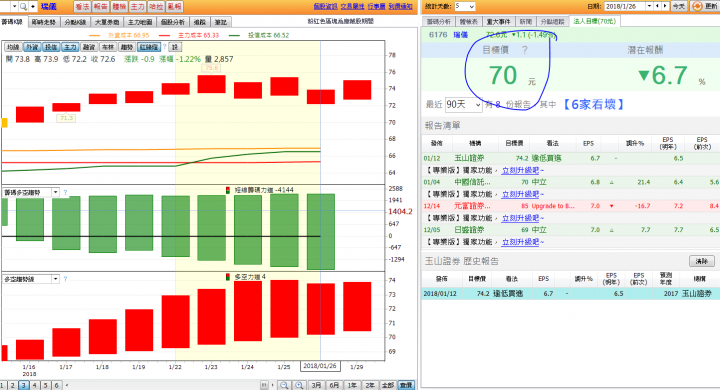Open the 90天 period dropdown

[x=463, y=105]
